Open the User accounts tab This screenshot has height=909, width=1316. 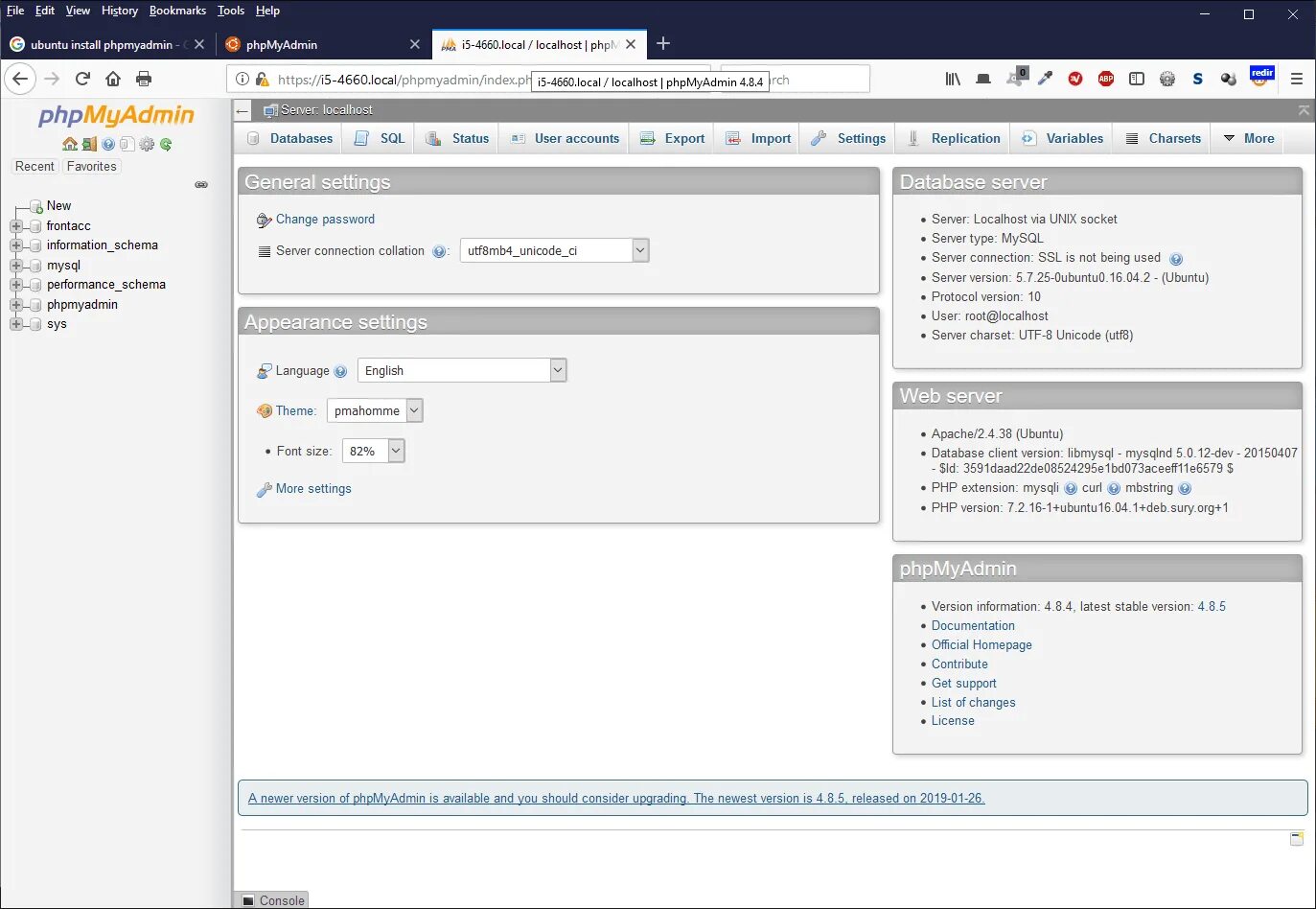565,138
